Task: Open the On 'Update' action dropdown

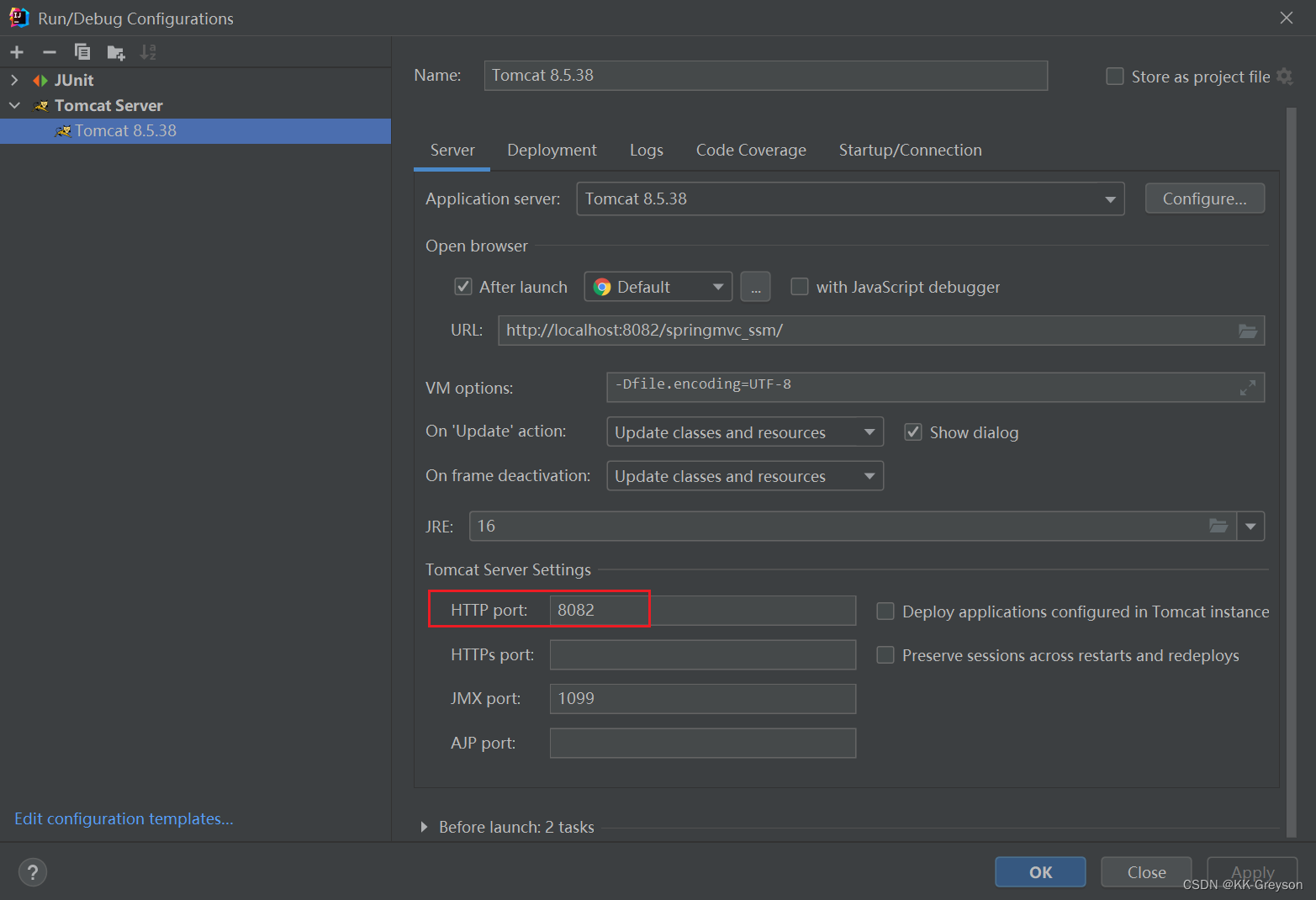Action: click(745, 432)
